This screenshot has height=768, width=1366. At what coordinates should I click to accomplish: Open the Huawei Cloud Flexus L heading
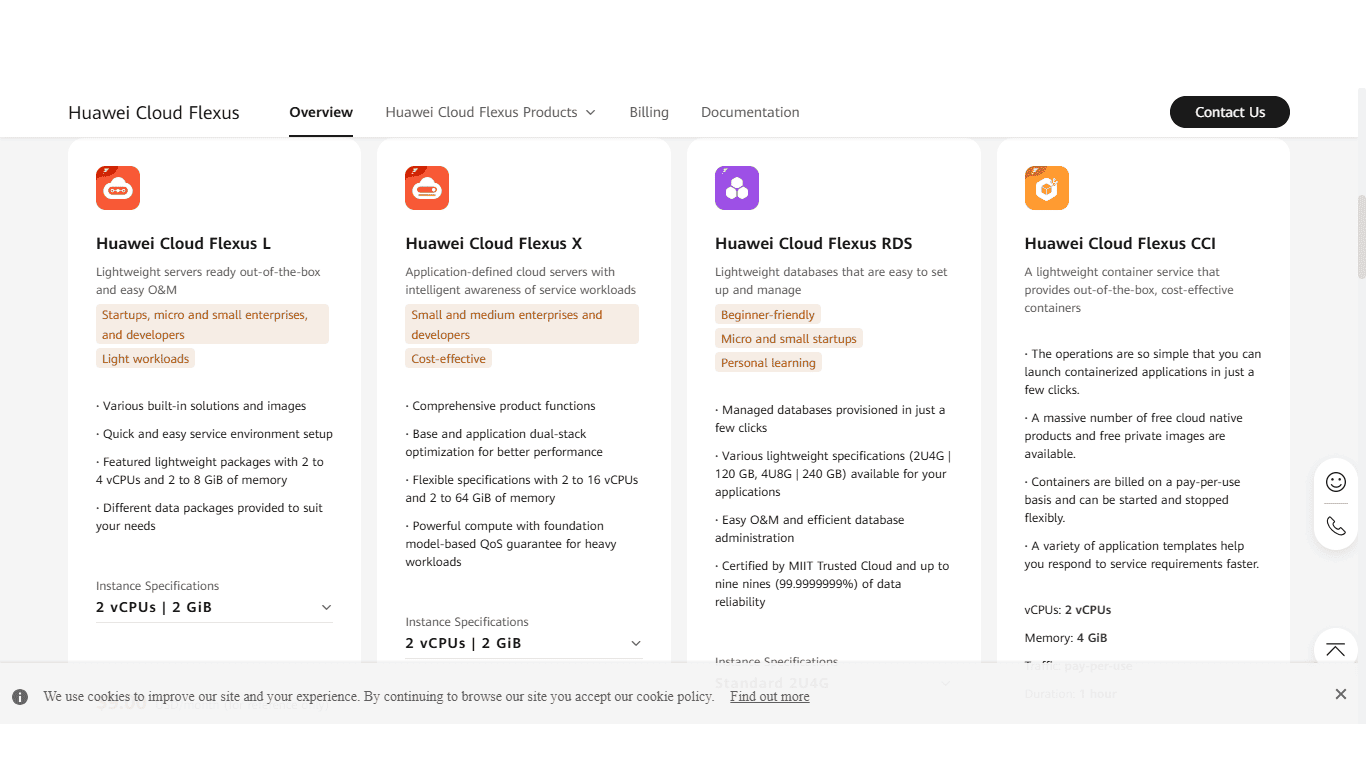[183, 243]
